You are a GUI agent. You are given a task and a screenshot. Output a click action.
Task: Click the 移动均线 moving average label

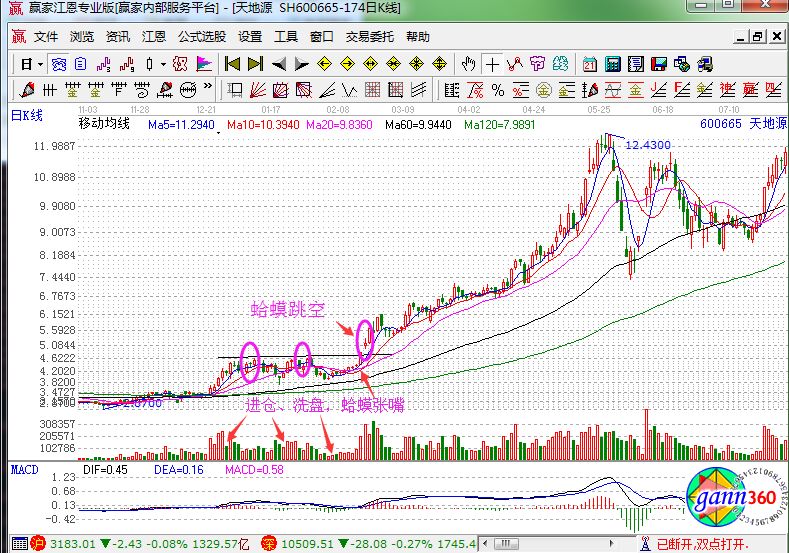104,125
